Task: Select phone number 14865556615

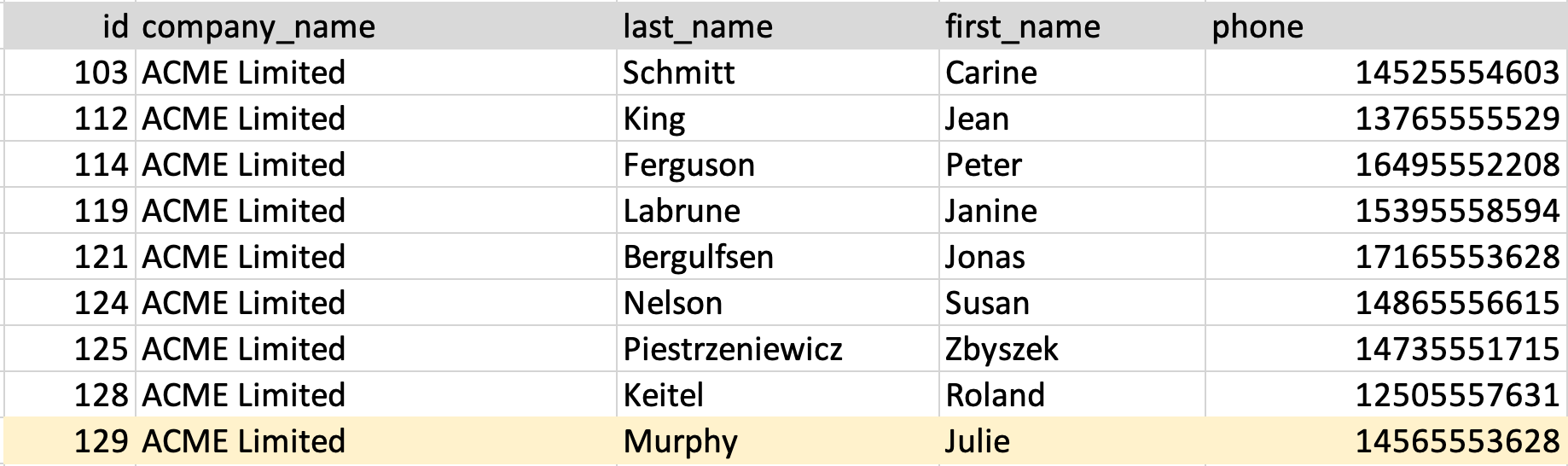Action: [1456, 303]
